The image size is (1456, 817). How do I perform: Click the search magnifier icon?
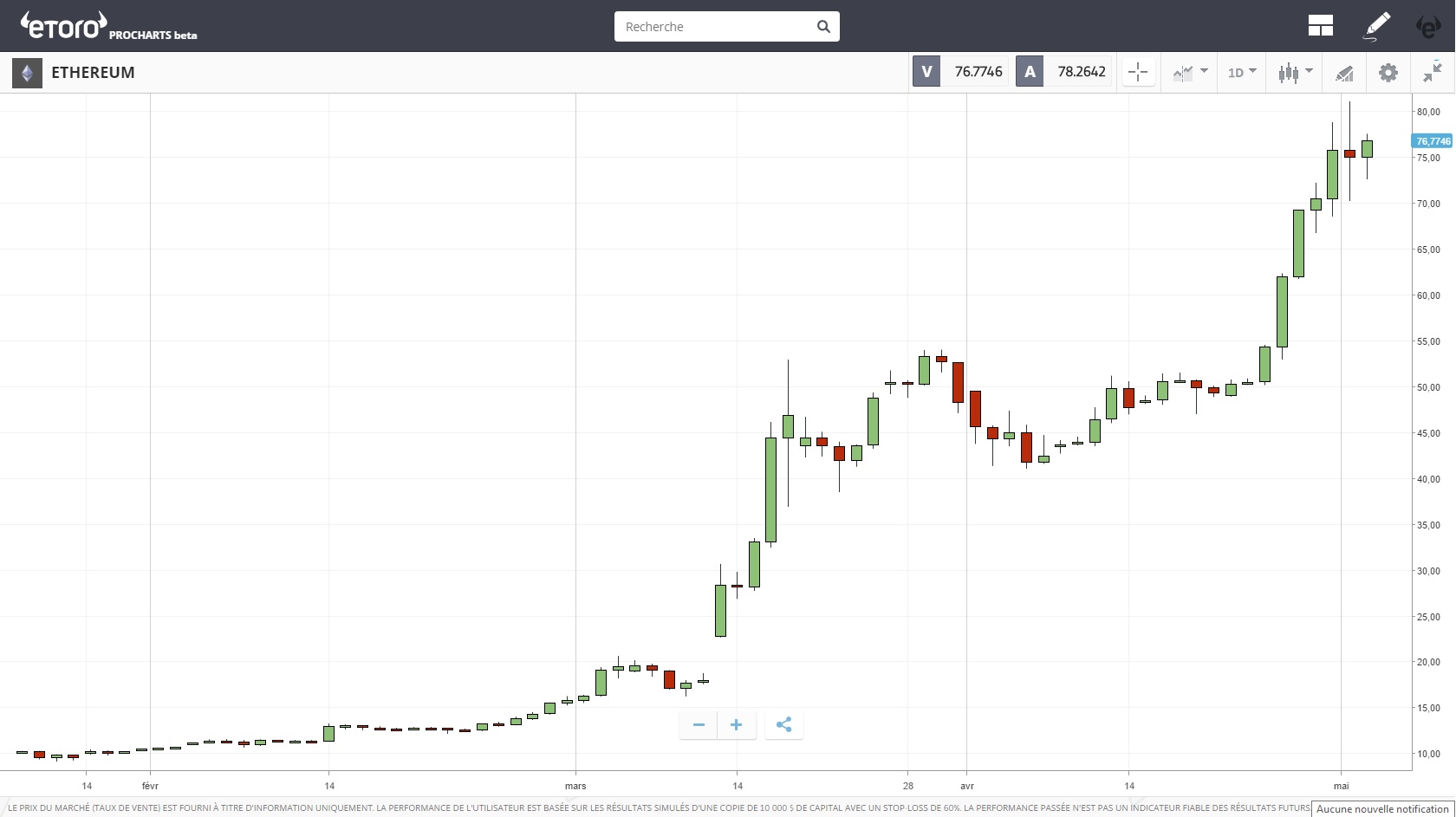click(x=823, y=27)
